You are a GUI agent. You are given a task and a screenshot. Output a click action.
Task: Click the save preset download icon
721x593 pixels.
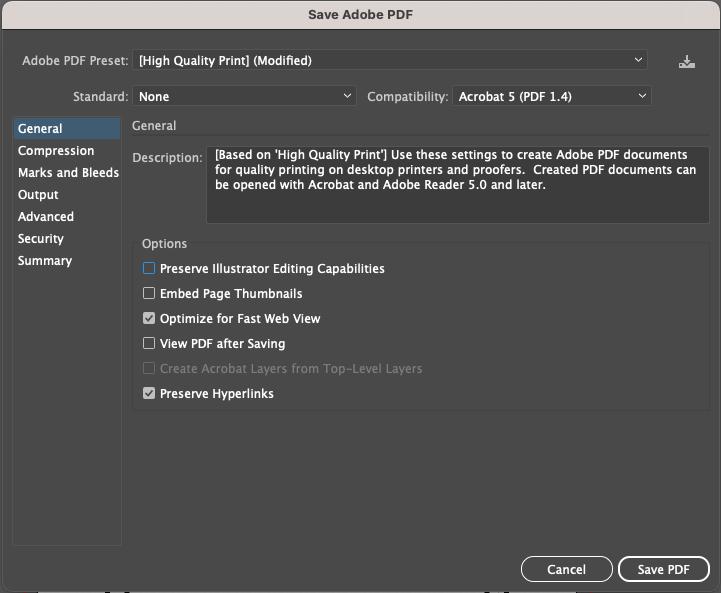[x=687, y=61]
